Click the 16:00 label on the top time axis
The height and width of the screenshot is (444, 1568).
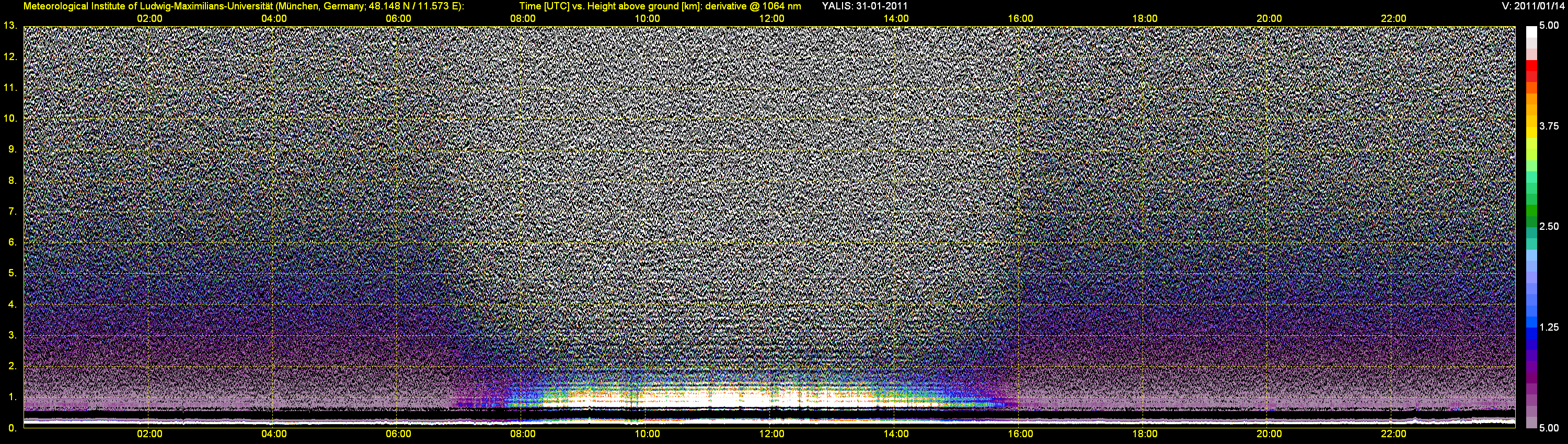[1020, 19]
